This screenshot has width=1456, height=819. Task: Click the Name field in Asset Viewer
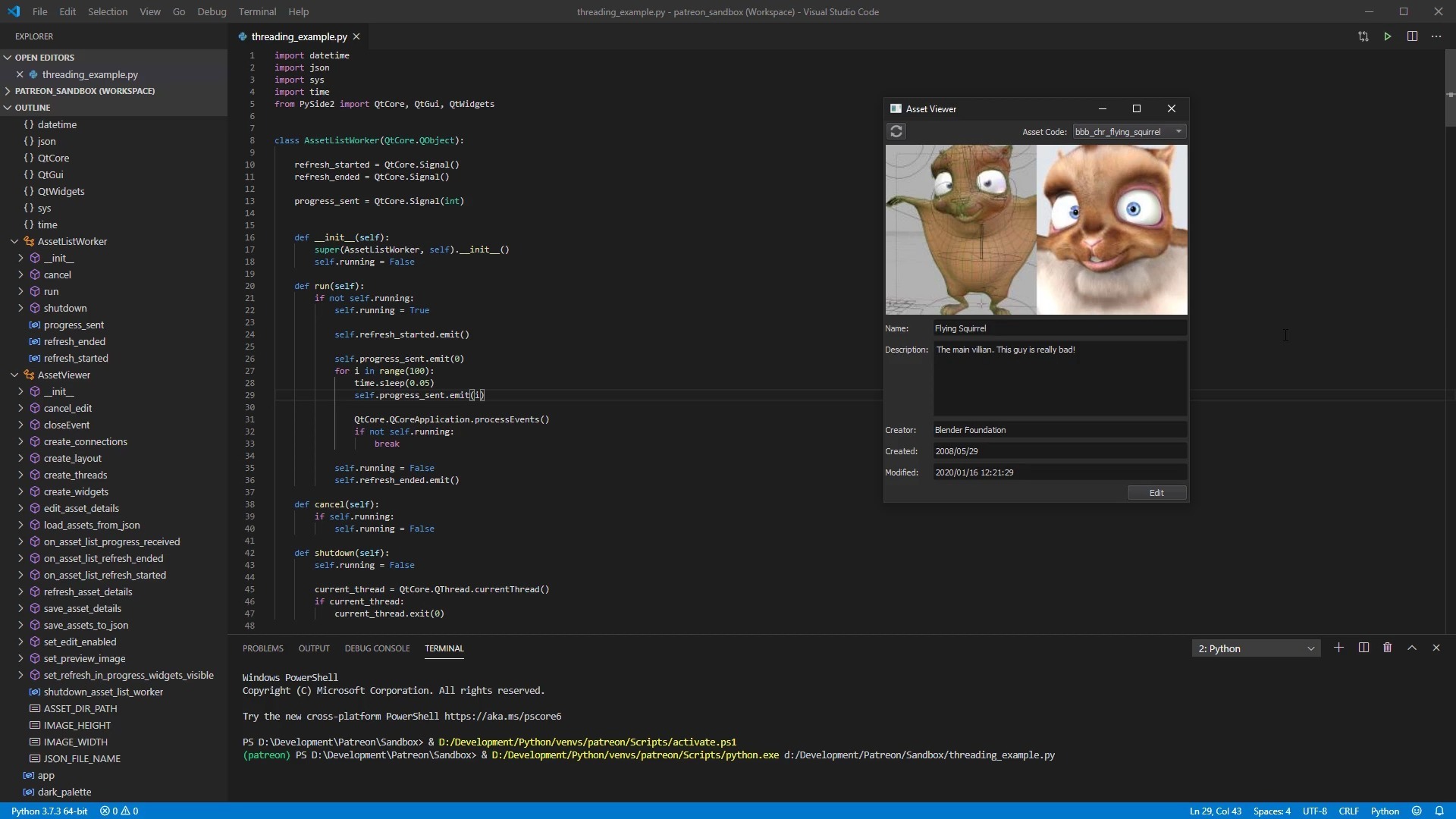click(x=1059, y=328)
